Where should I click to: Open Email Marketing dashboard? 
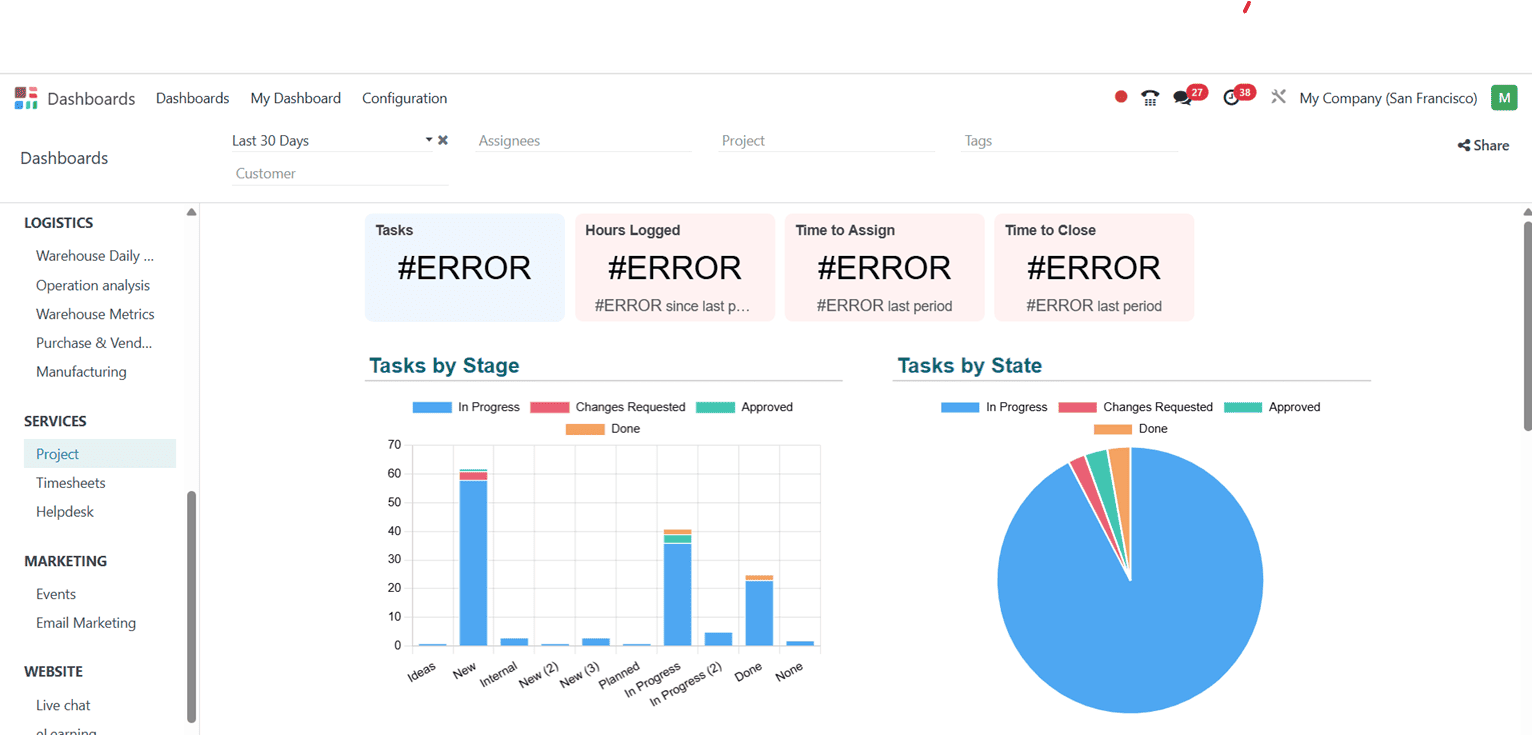pyautogui.click(x=86, y=623)
